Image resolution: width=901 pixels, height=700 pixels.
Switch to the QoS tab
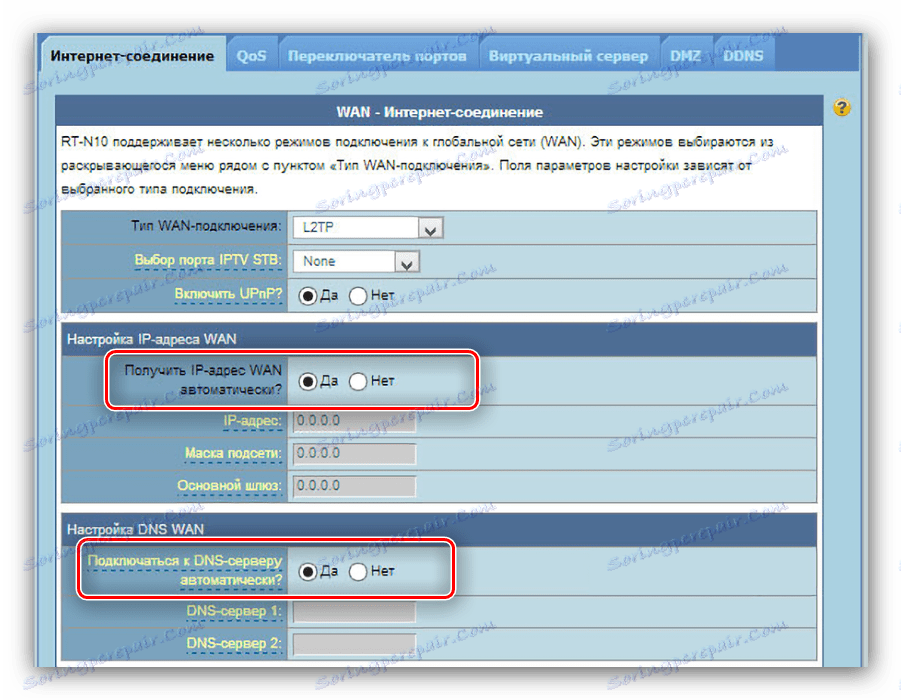pos(252,56)
